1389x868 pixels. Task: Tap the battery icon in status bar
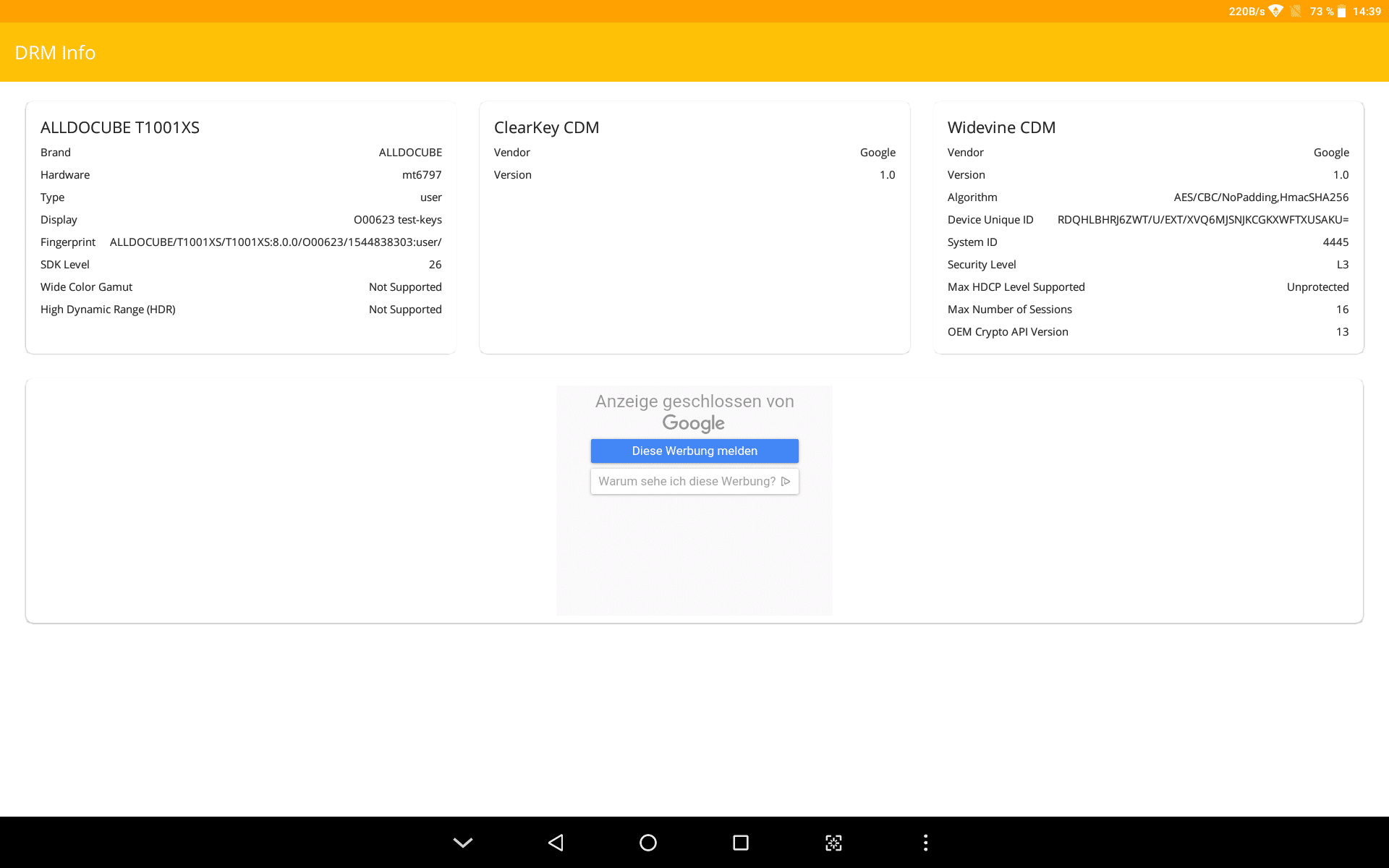(1342, 12)
